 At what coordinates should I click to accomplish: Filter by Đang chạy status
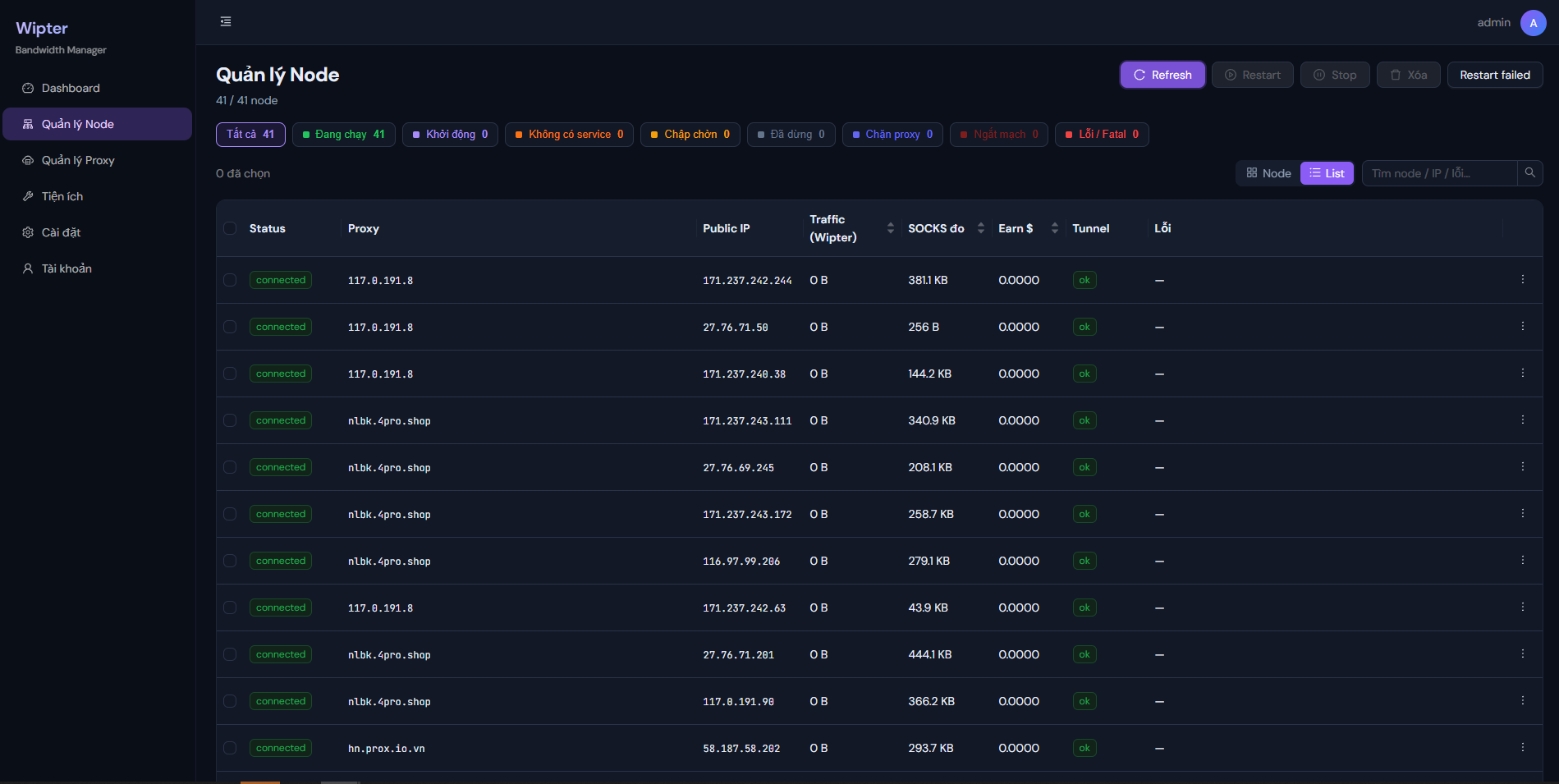click(344, 135)
